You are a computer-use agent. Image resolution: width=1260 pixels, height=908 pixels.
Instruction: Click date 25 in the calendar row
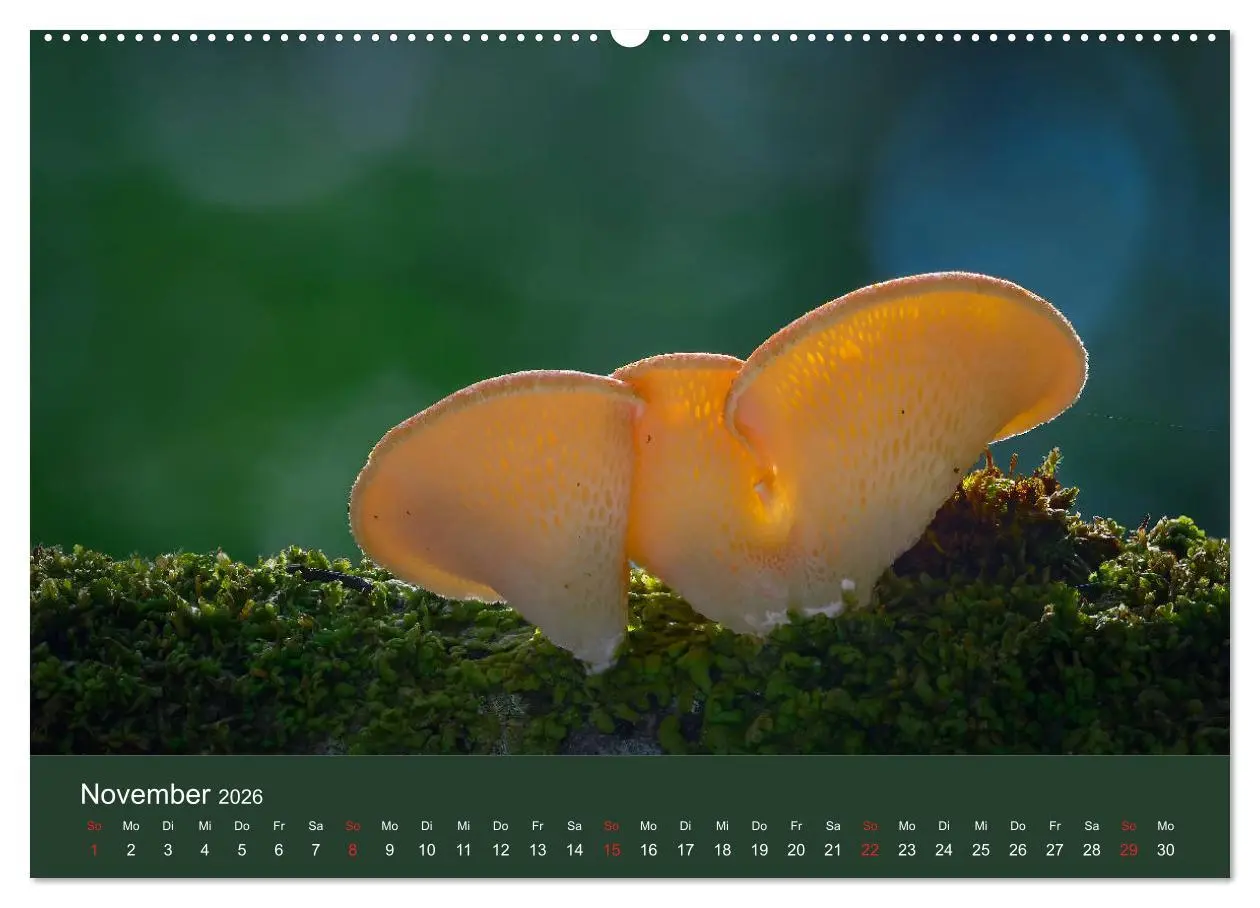click(981, 850)
